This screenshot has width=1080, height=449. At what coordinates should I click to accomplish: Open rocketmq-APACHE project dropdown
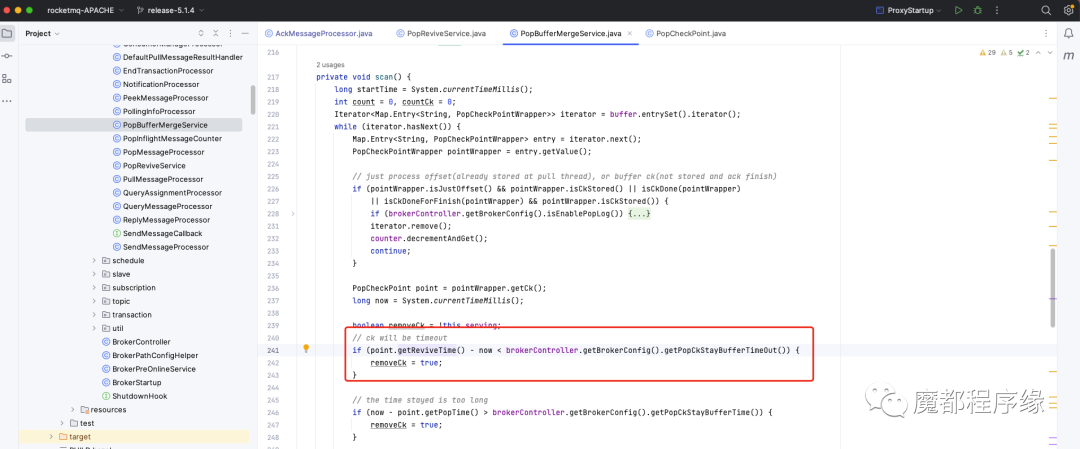tap(85, 10)
